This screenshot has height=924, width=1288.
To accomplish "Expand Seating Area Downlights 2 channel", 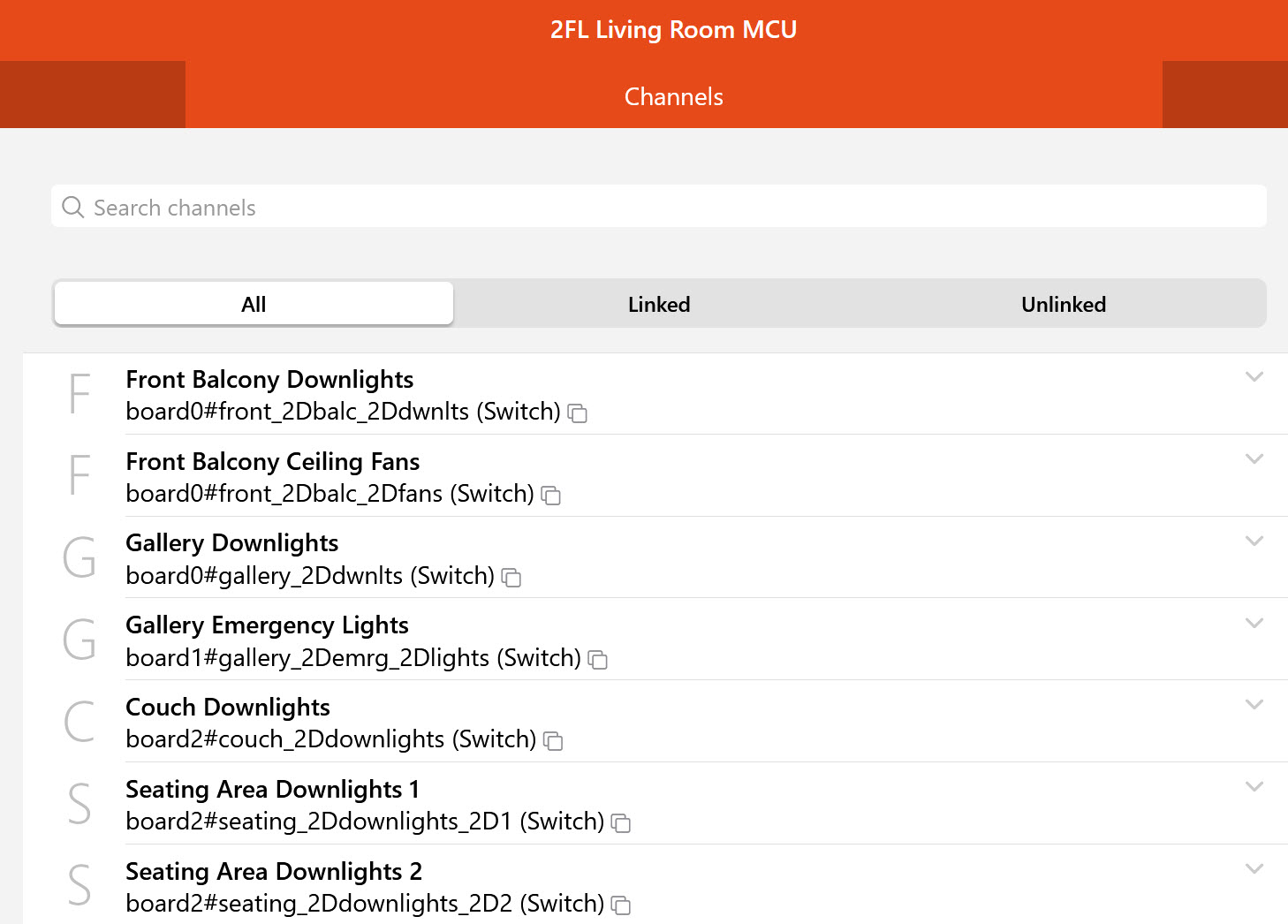I will (x=1254, y=869).
